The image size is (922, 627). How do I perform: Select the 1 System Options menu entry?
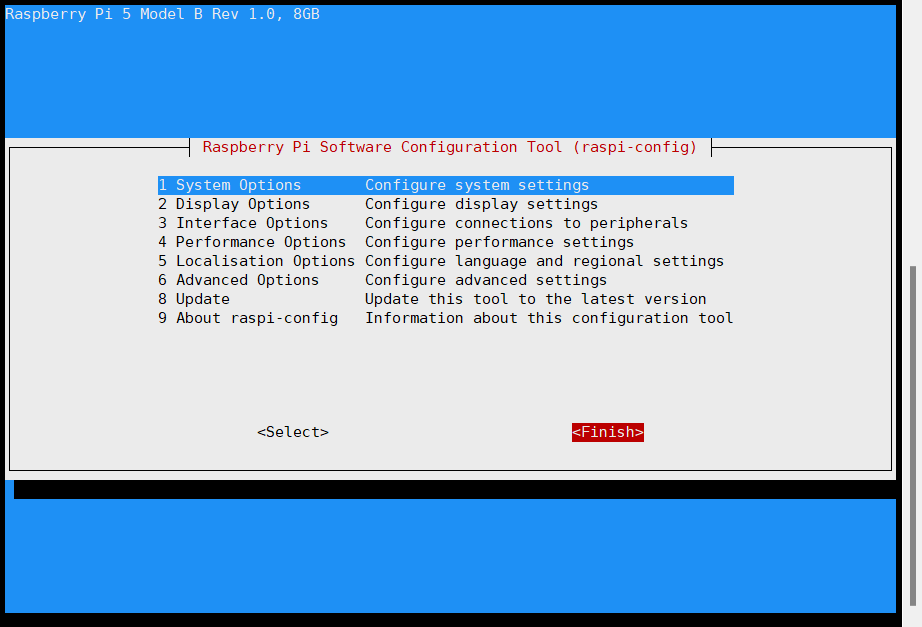(445, 185)
